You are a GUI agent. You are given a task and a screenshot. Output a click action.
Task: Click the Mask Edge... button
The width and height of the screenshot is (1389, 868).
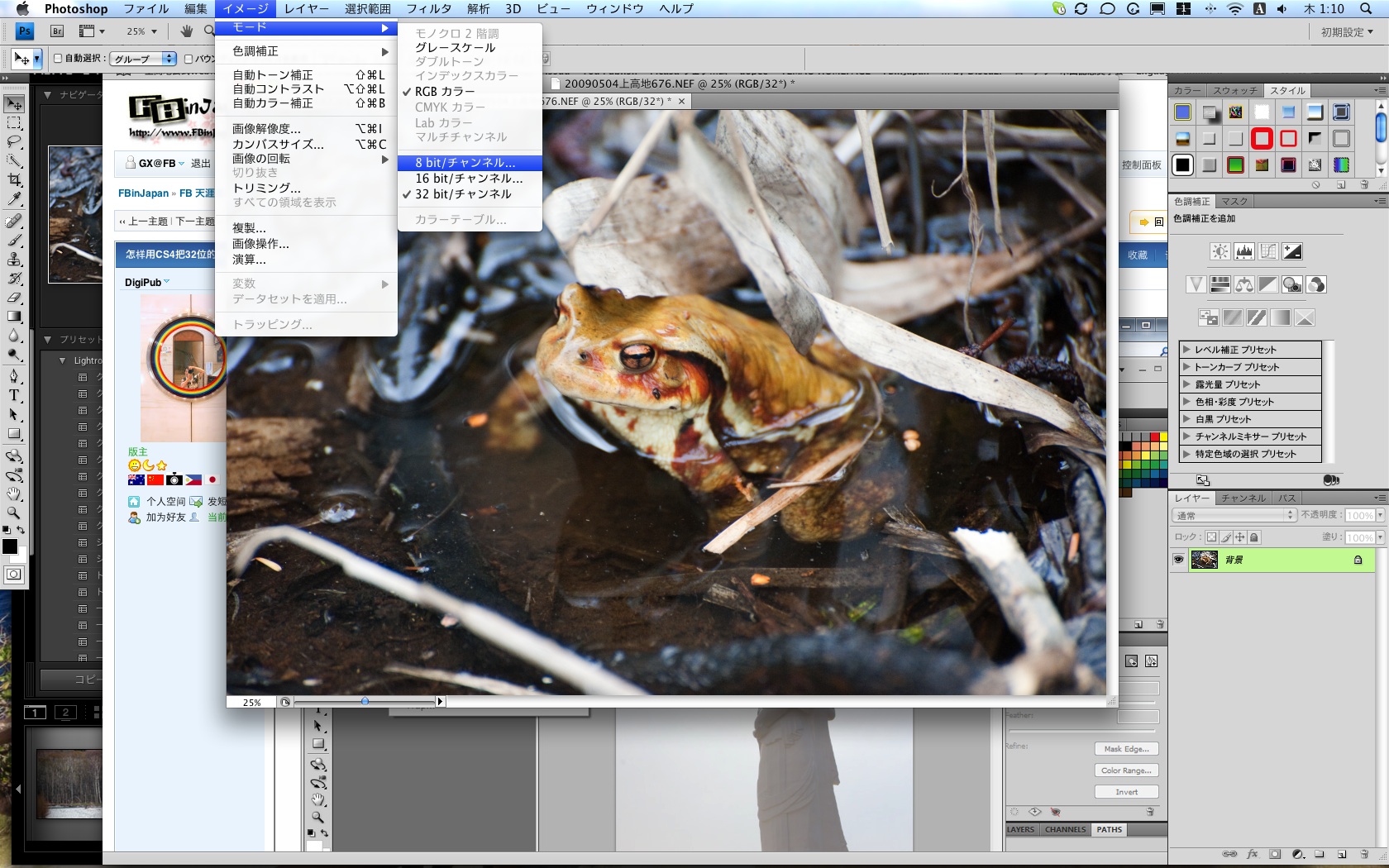[x=1126, y=749]
